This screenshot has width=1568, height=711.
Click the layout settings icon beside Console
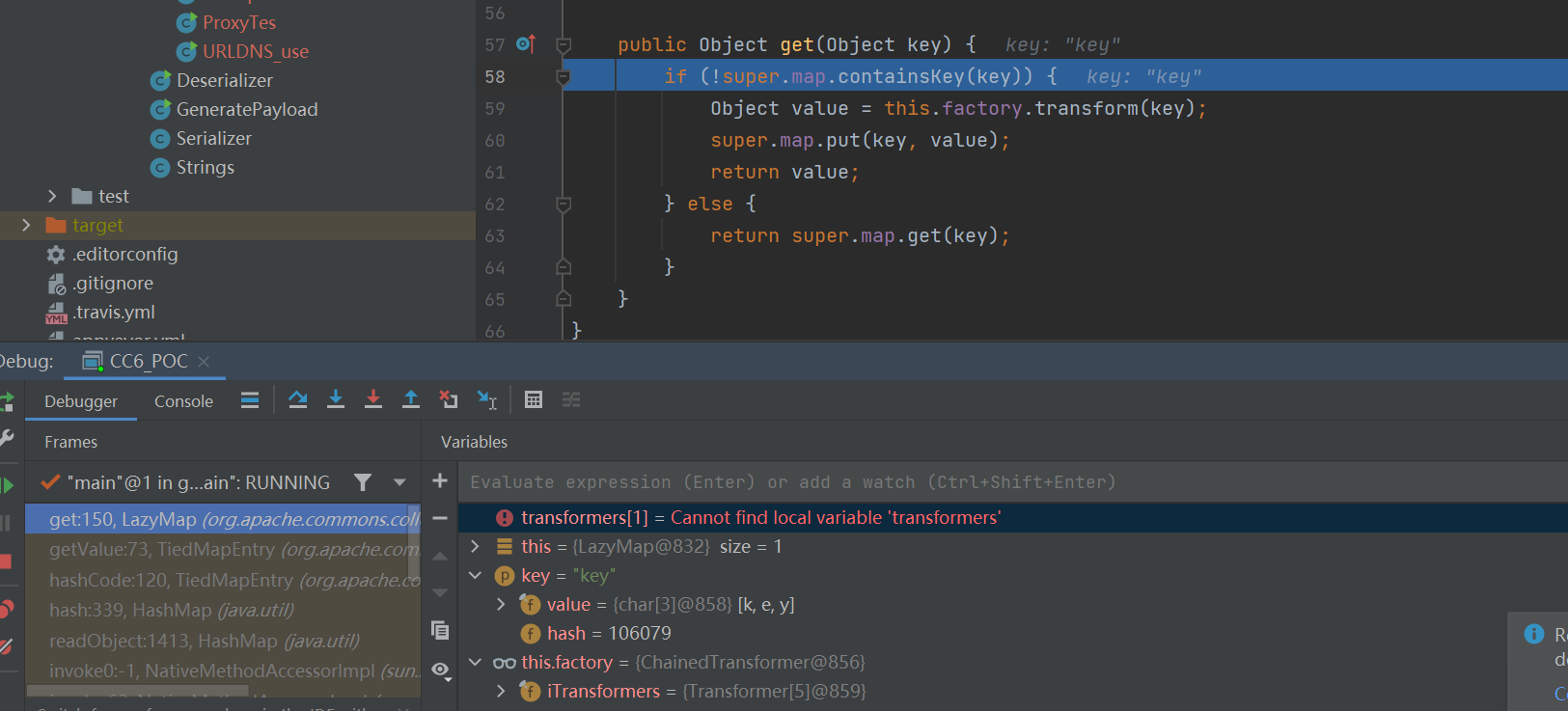click(250, 399)
